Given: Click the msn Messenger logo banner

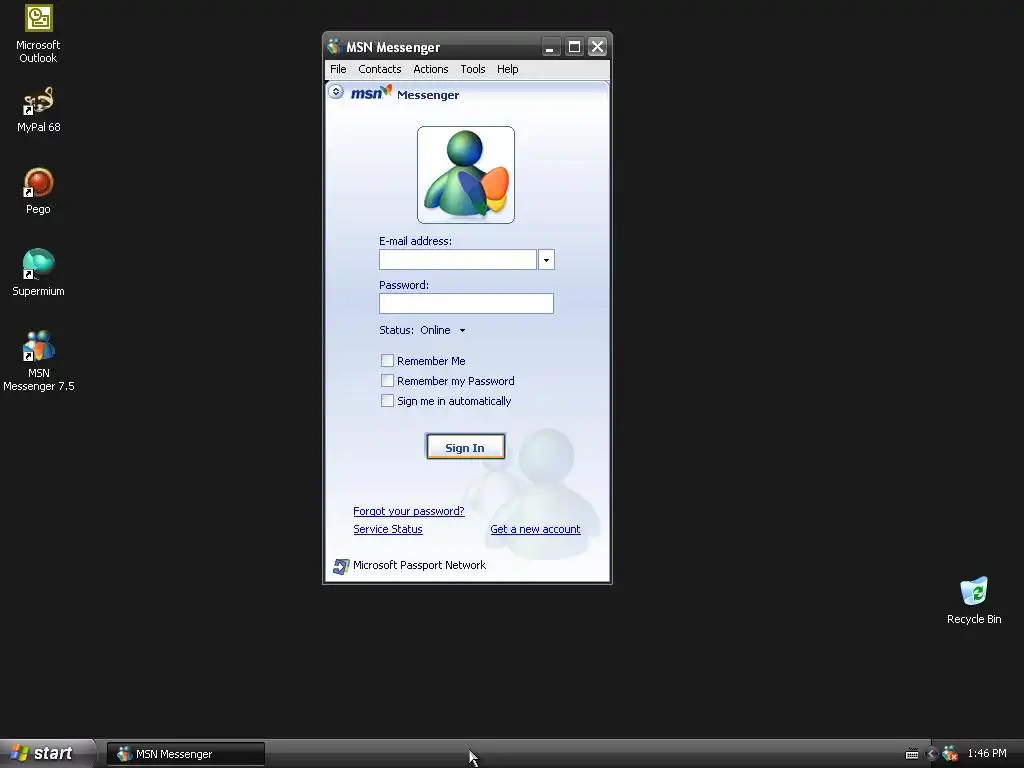Looking at the screenshot, I should click(x=405, y=93).
